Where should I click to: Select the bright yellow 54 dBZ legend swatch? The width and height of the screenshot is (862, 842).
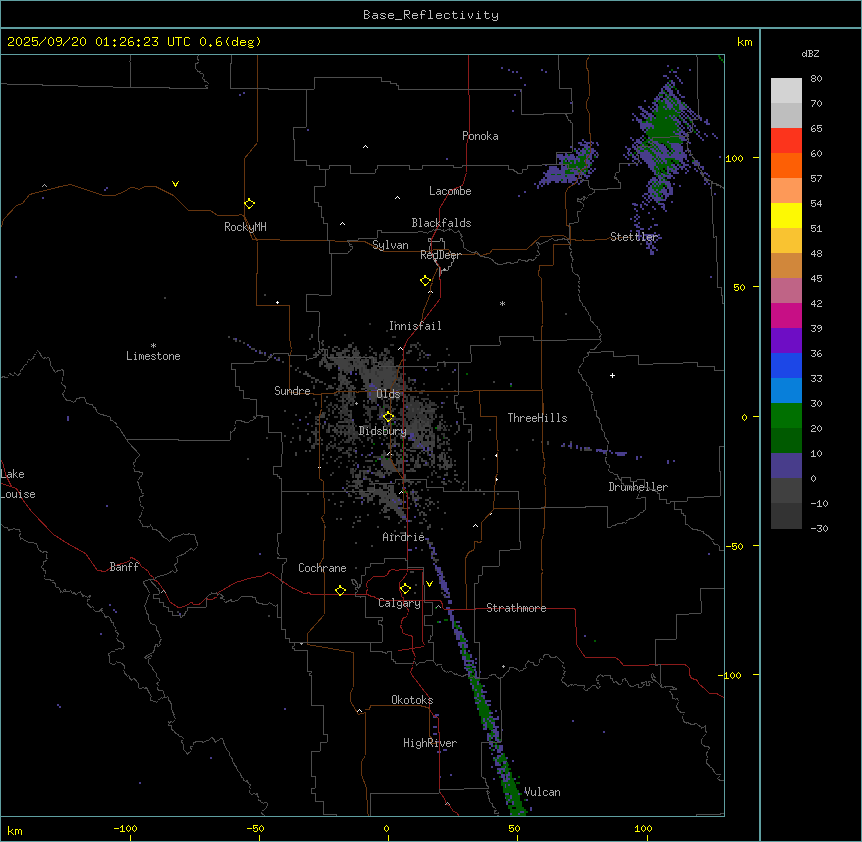click(x=786, y=215)
